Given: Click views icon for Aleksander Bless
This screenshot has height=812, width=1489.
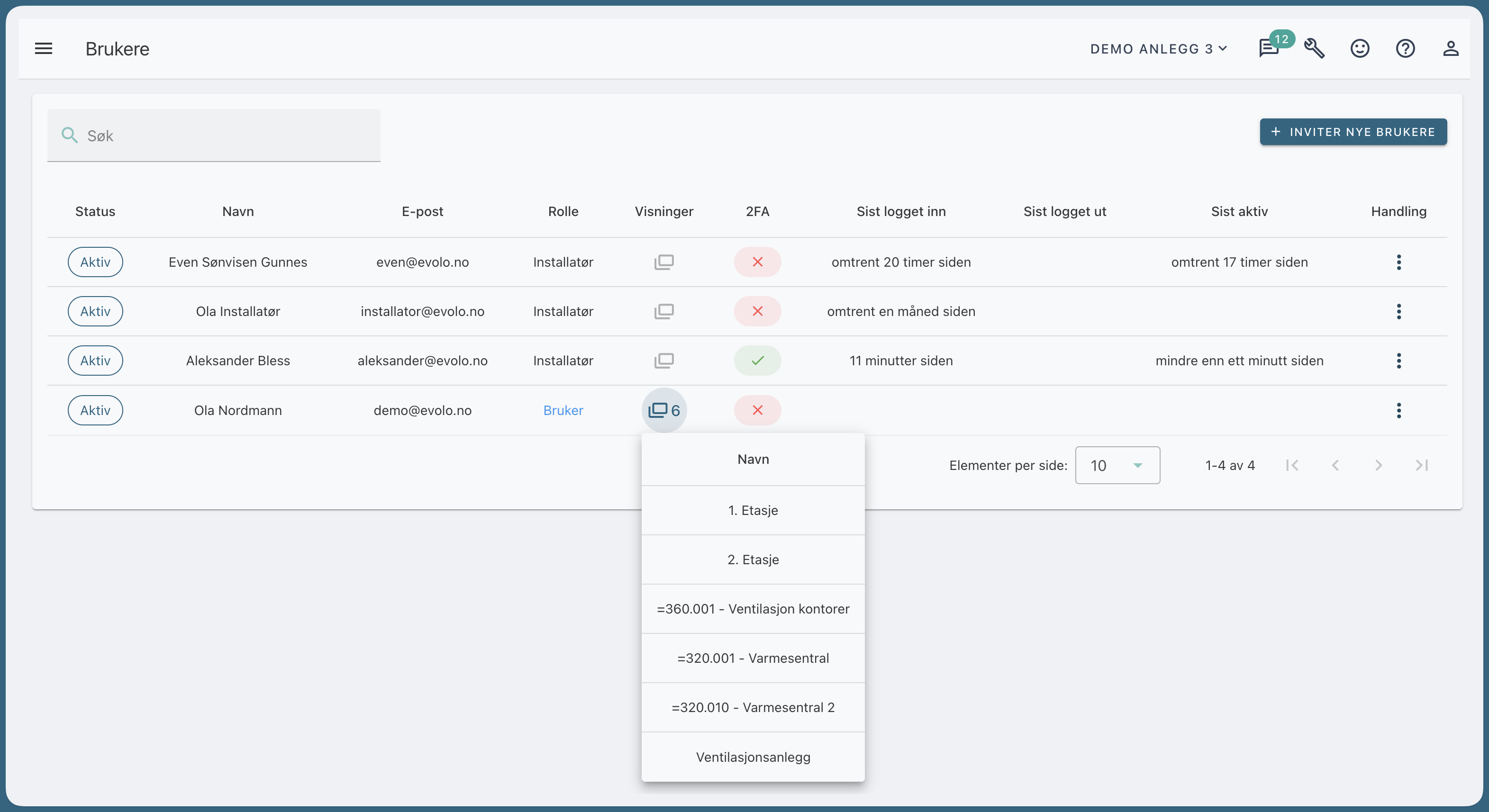Looking at the screenshot, I should (x=663, y=361).
